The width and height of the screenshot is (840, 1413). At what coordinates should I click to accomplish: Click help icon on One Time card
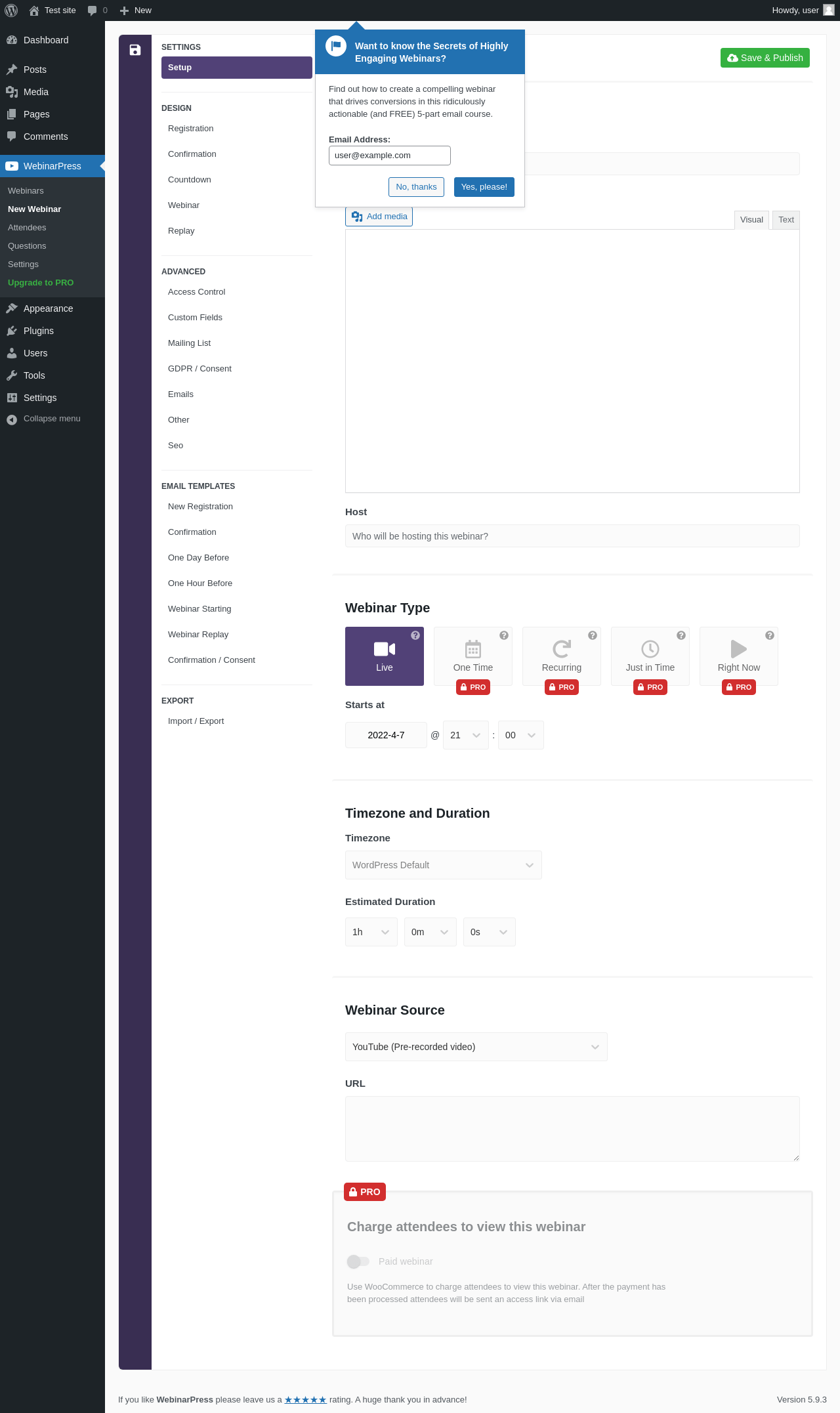[x=504, y=635]
